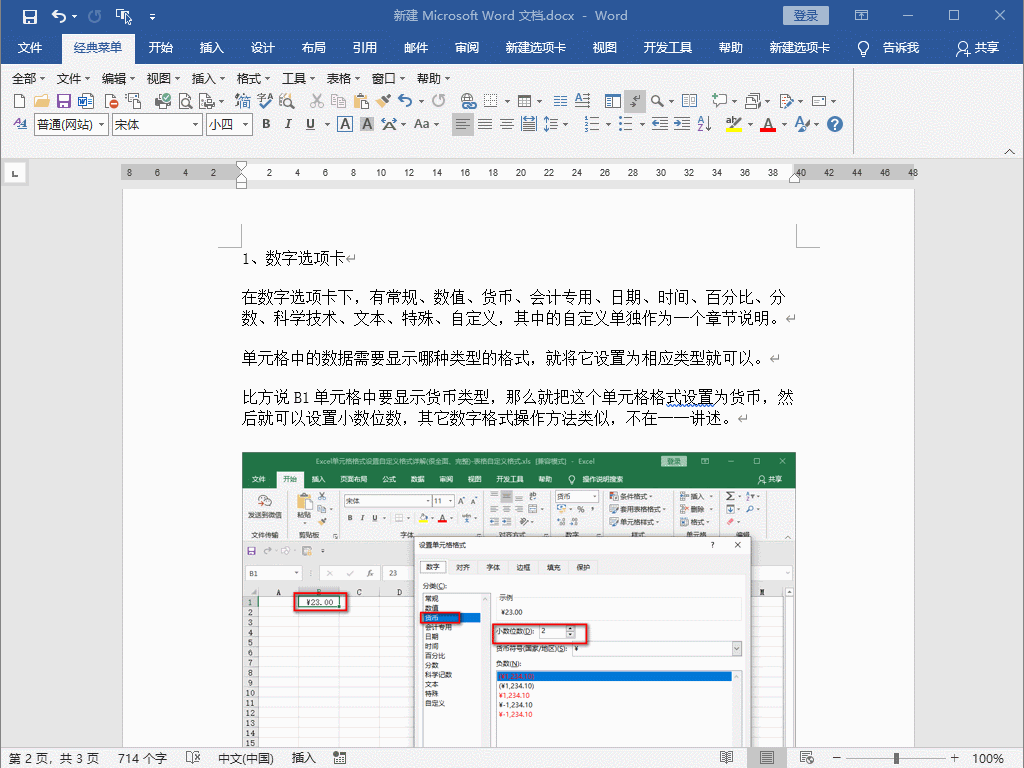Expand the 格式 classic menu
The width and height of the screenshot is (1024, 768).
253,78
